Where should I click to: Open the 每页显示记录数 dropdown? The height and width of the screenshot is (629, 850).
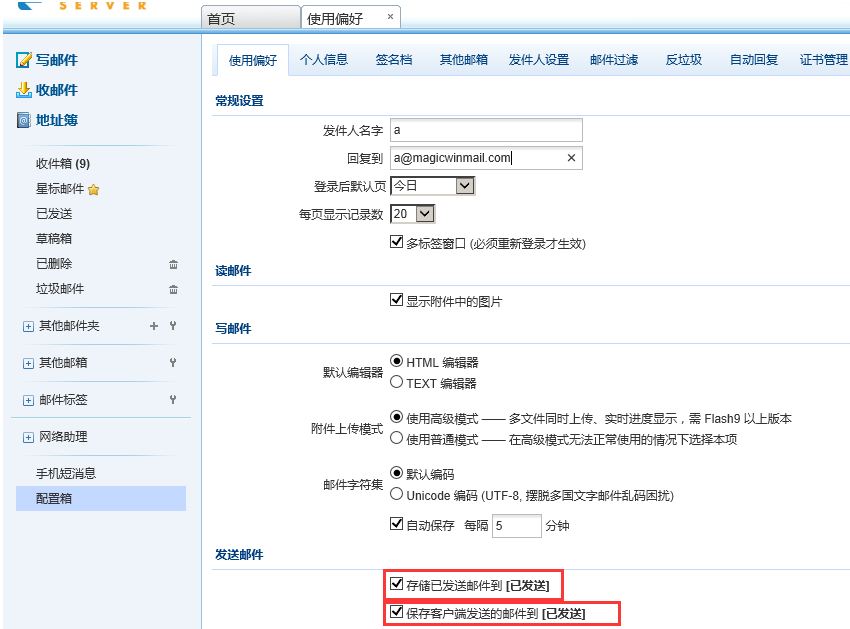(425, 214)
